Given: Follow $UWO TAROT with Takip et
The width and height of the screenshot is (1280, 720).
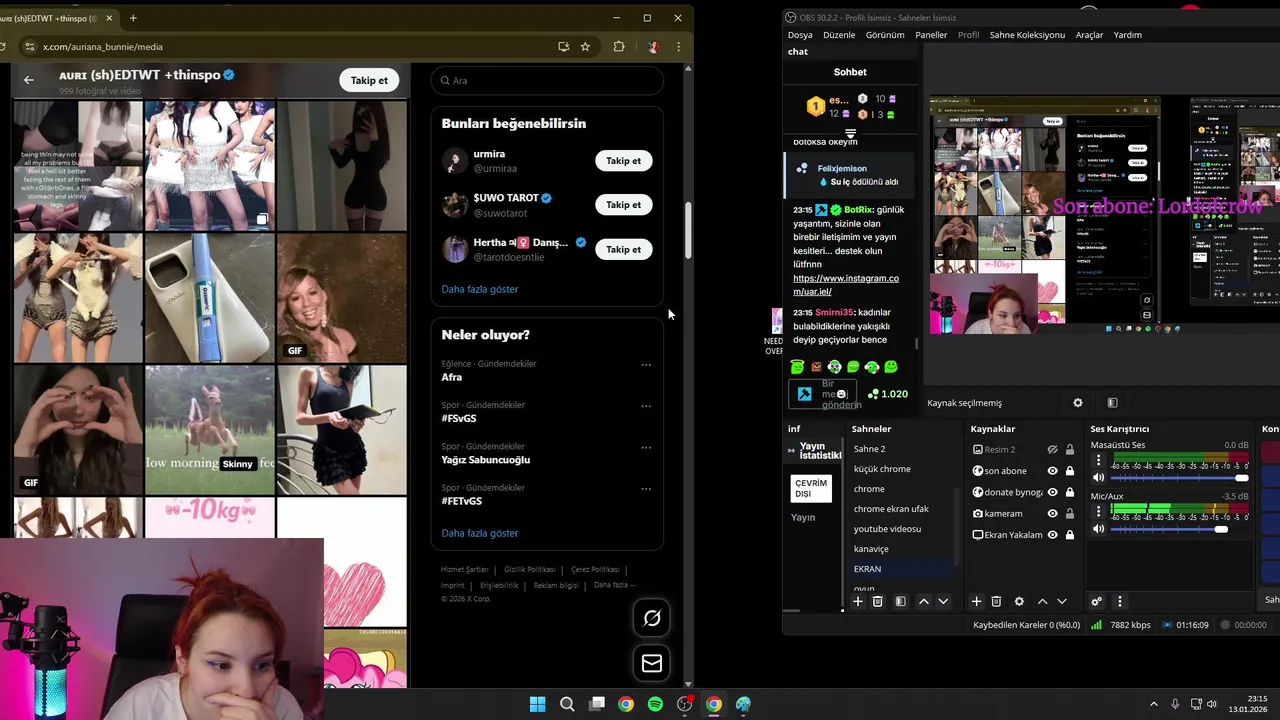Looking at the screenshot, I should [x=623, y=205].
